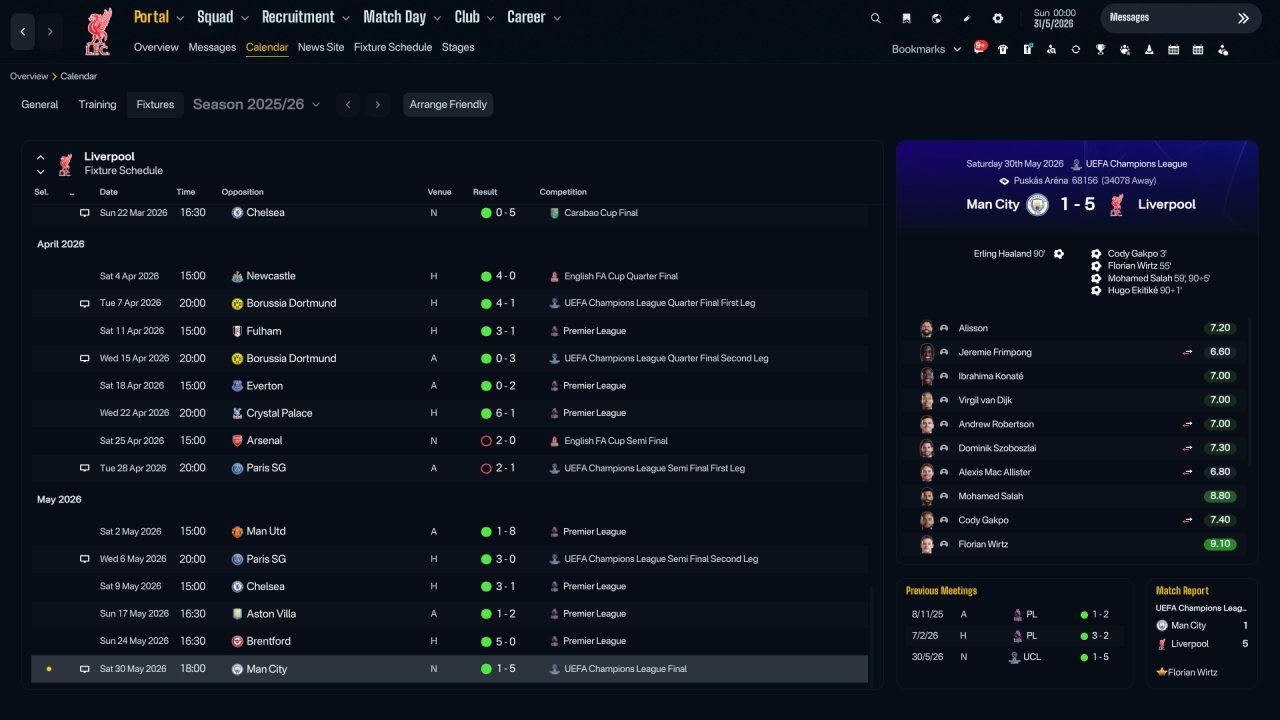Click the Arsenal club badge
Viewport: 1280px width, 720px height.
click(x=237, y=441)
